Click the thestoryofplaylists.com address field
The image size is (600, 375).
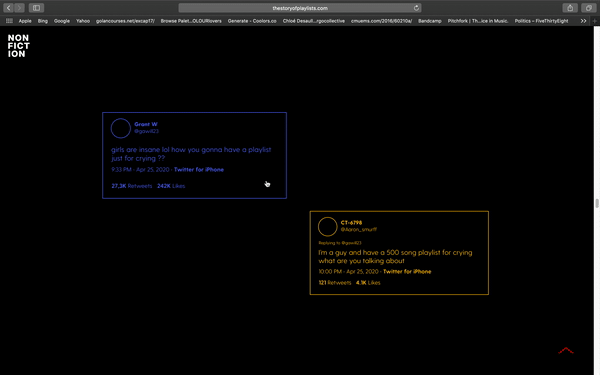(x=300, y=8)
